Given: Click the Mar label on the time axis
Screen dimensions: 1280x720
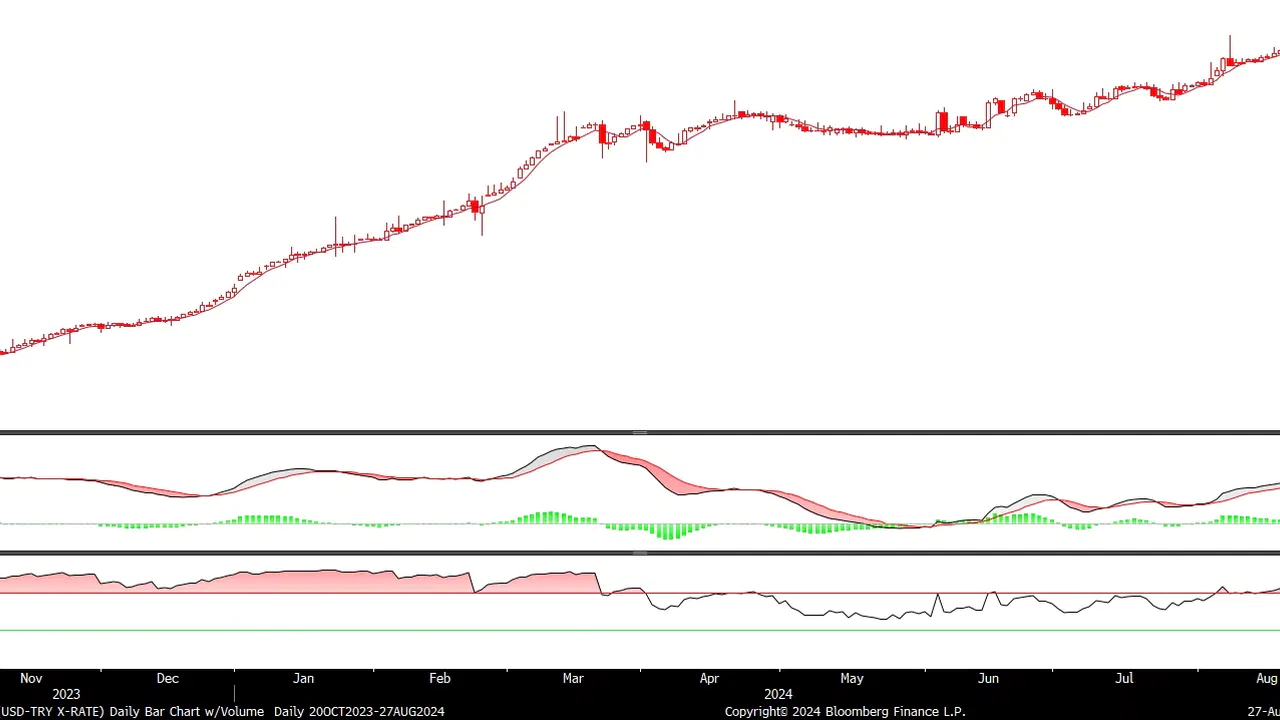Looking at the screenshot, I should click(573, 678).
